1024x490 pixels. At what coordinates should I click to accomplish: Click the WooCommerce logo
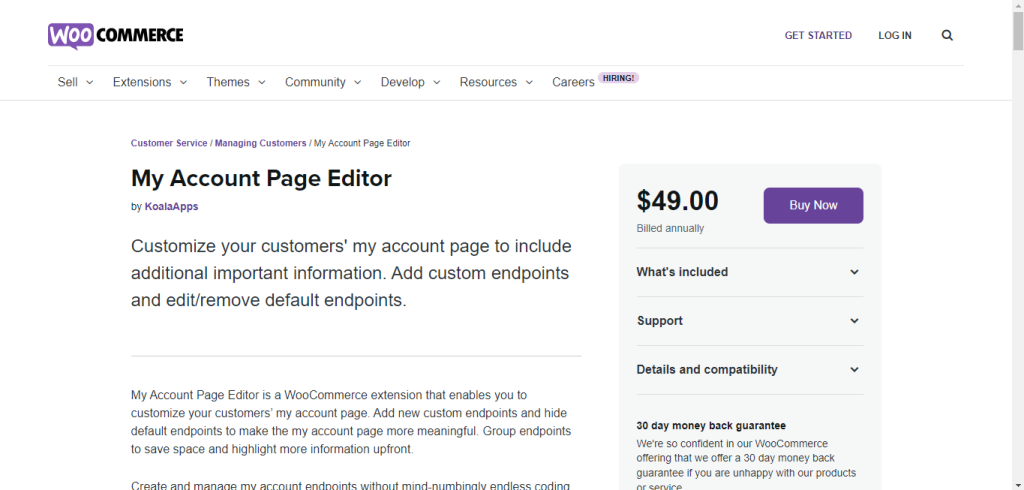click(115, 35)
